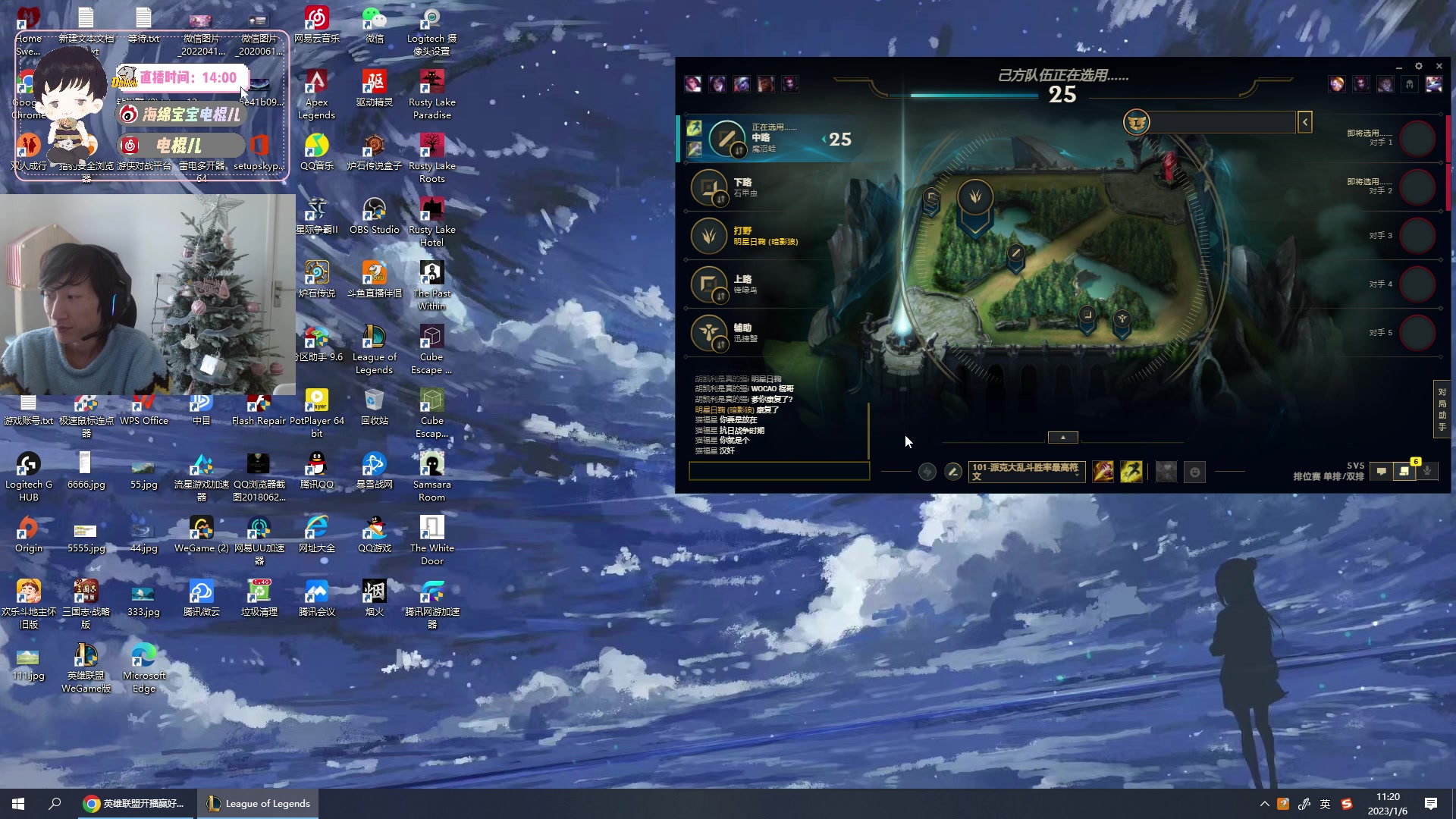Open 腾讯QQ desktop icon

click(316, 471)
